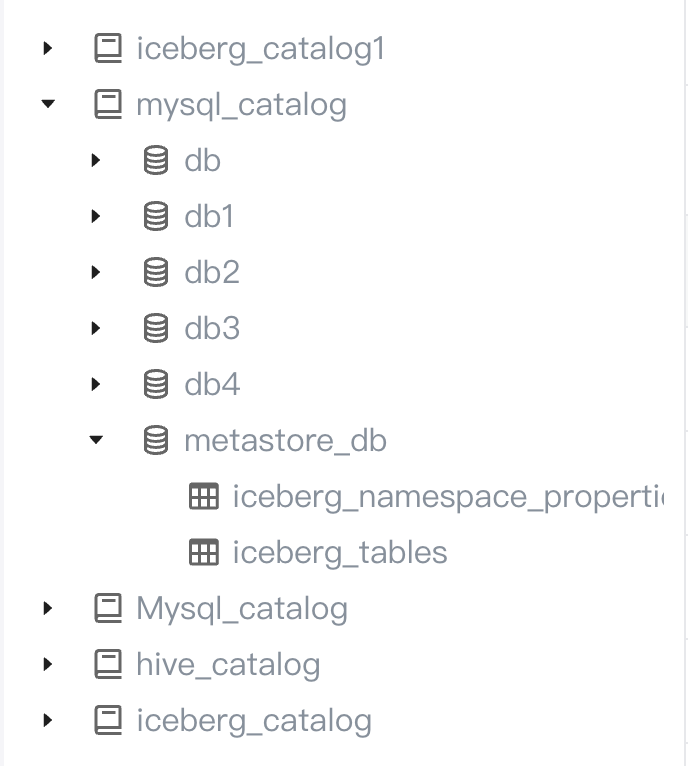
Task: Select the db database label
Action: point(202,160)
